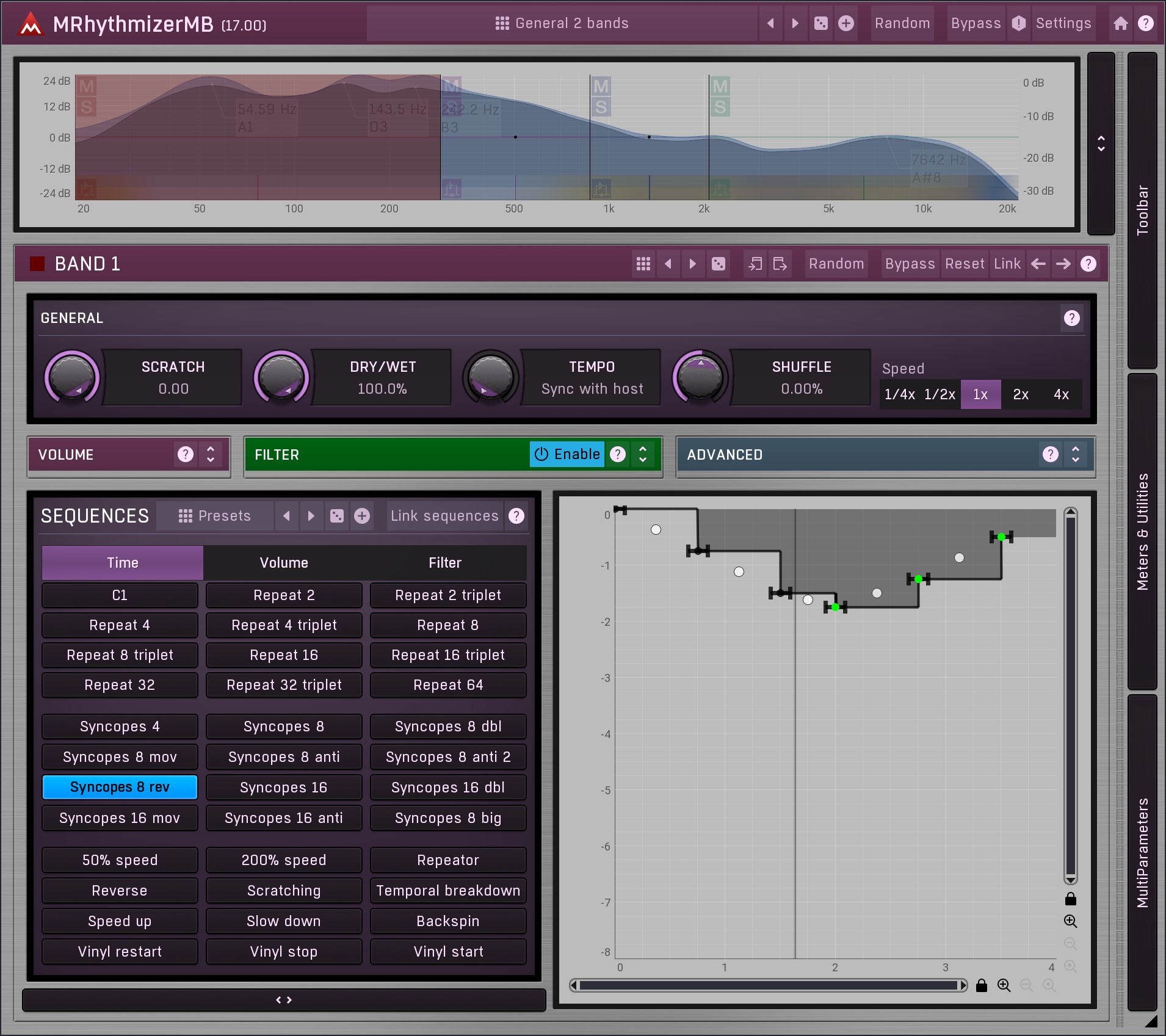The image size is (1166, 1036).
Task: Toggle the top Bypass button
Action: tap(976, 23)
